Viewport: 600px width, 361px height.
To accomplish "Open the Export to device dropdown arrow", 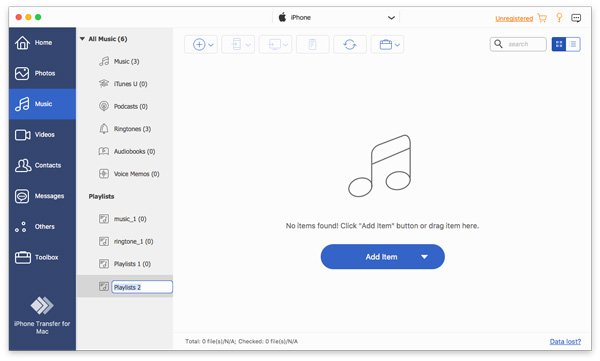I will (248, 45).
